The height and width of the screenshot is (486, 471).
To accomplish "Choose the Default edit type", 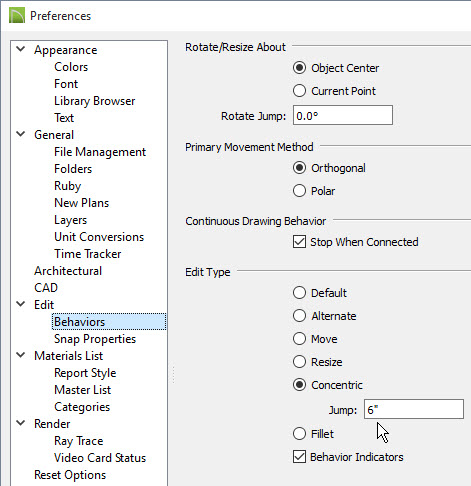I will 299,293.
